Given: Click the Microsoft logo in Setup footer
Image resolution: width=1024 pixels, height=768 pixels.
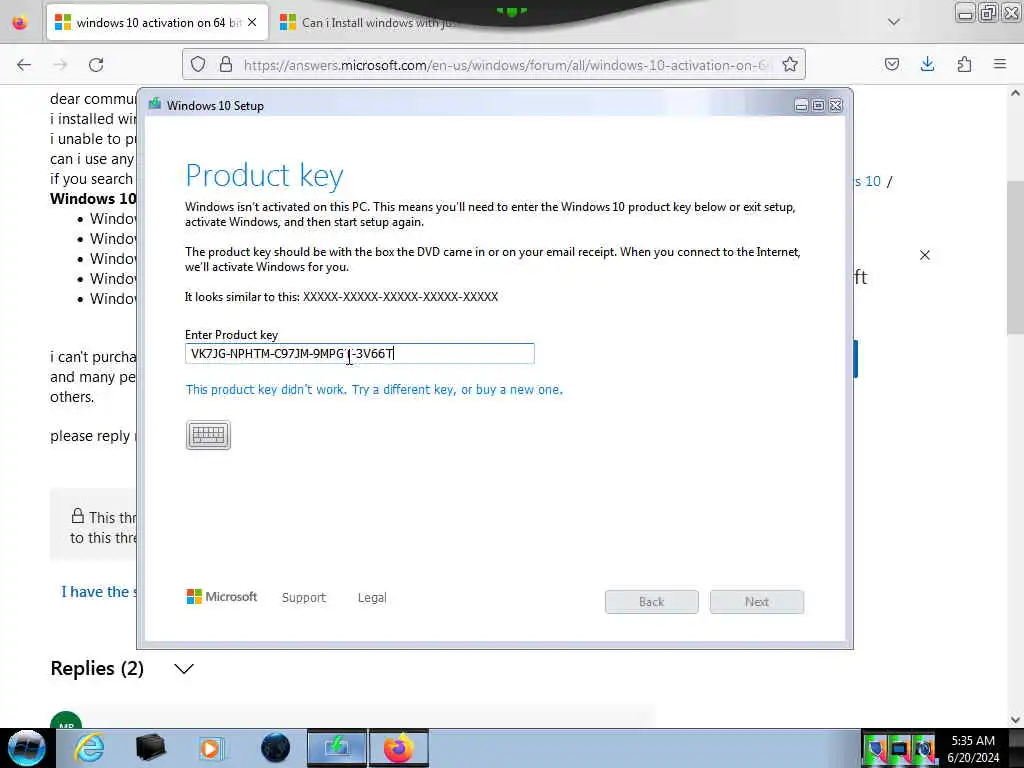Looking at the screenshot, I should 222,597.
